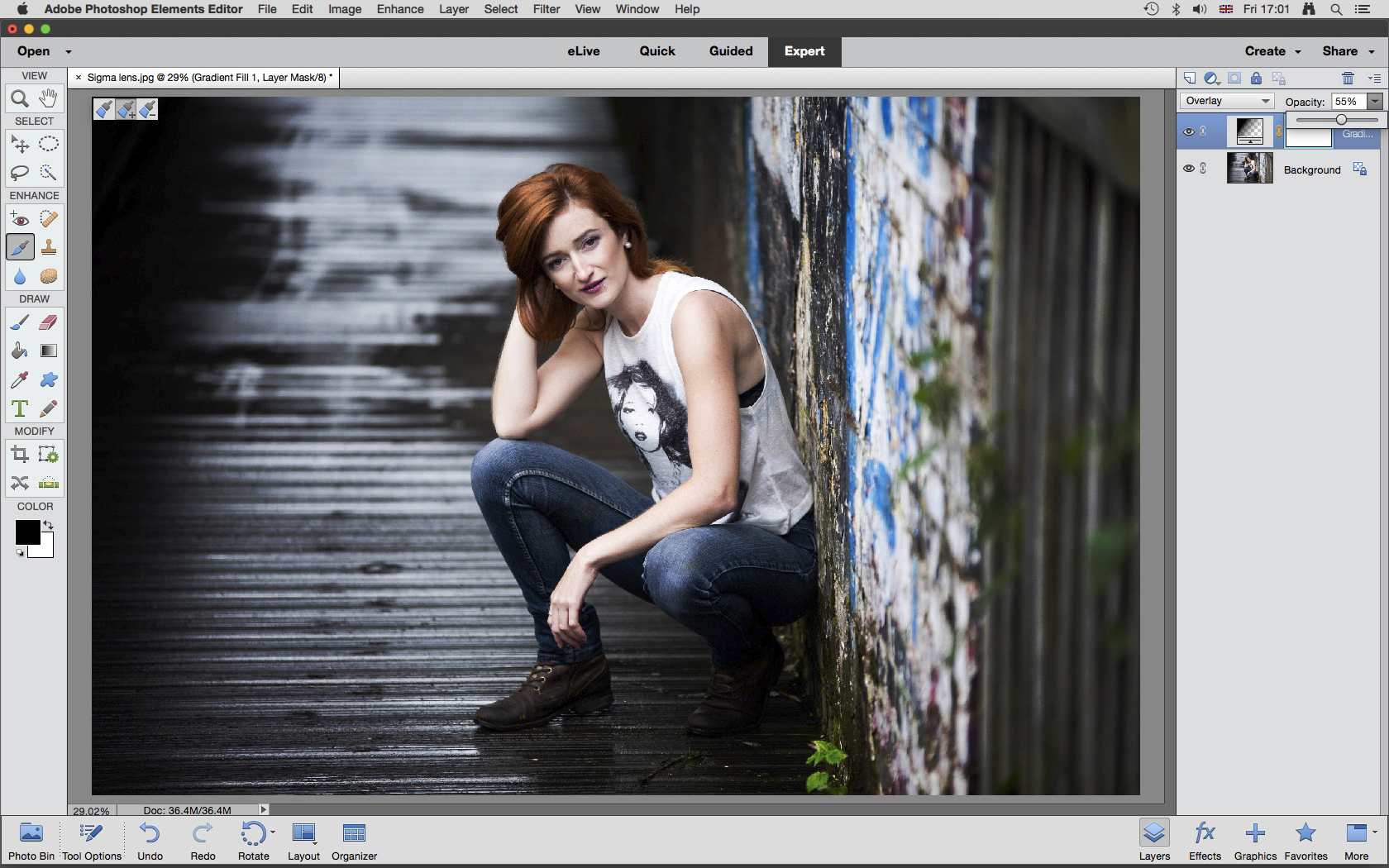Select the Brush tool in Draw
This screenshot has height=868, width=1389.
[x=20, y=322]
